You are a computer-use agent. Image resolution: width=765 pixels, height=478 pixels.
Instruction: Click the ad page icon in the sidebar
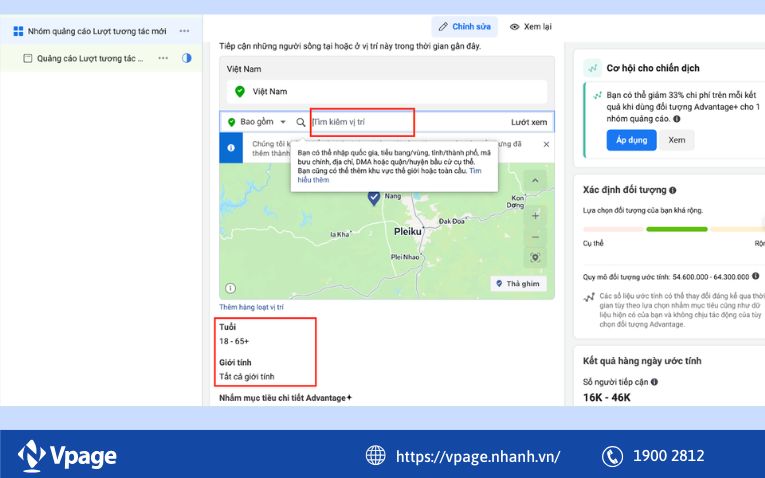tap(28, 59)
